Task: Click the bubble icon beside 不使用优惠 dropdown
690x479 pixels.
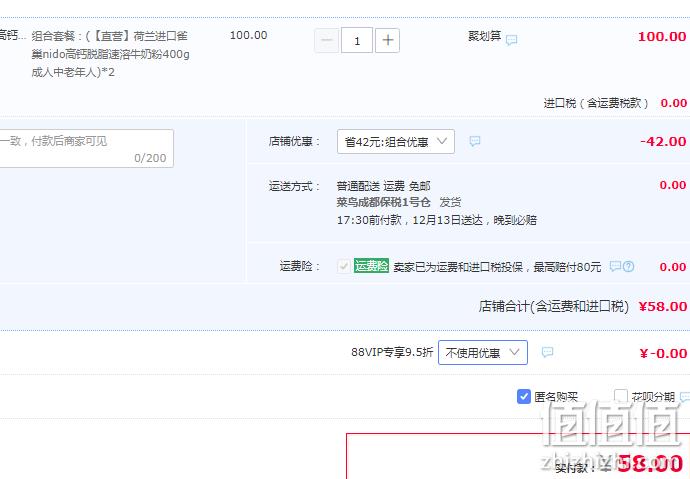Action: 547,352
